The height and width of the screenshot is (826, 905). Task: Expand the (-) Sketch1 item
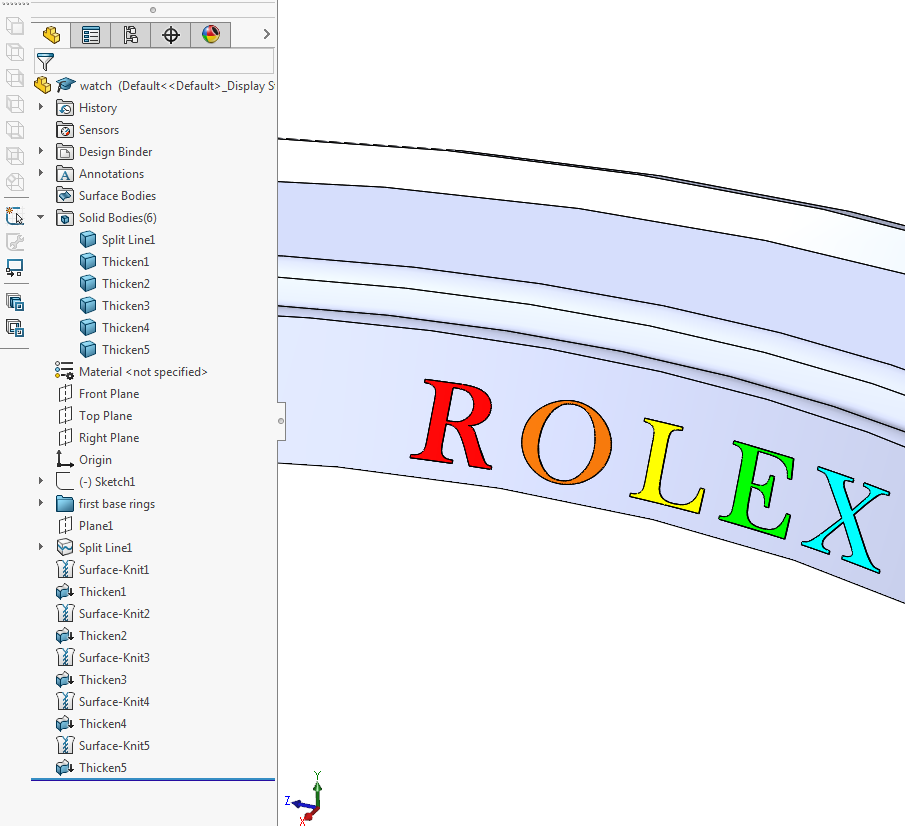pyautogui.click(x=40, y=481)
